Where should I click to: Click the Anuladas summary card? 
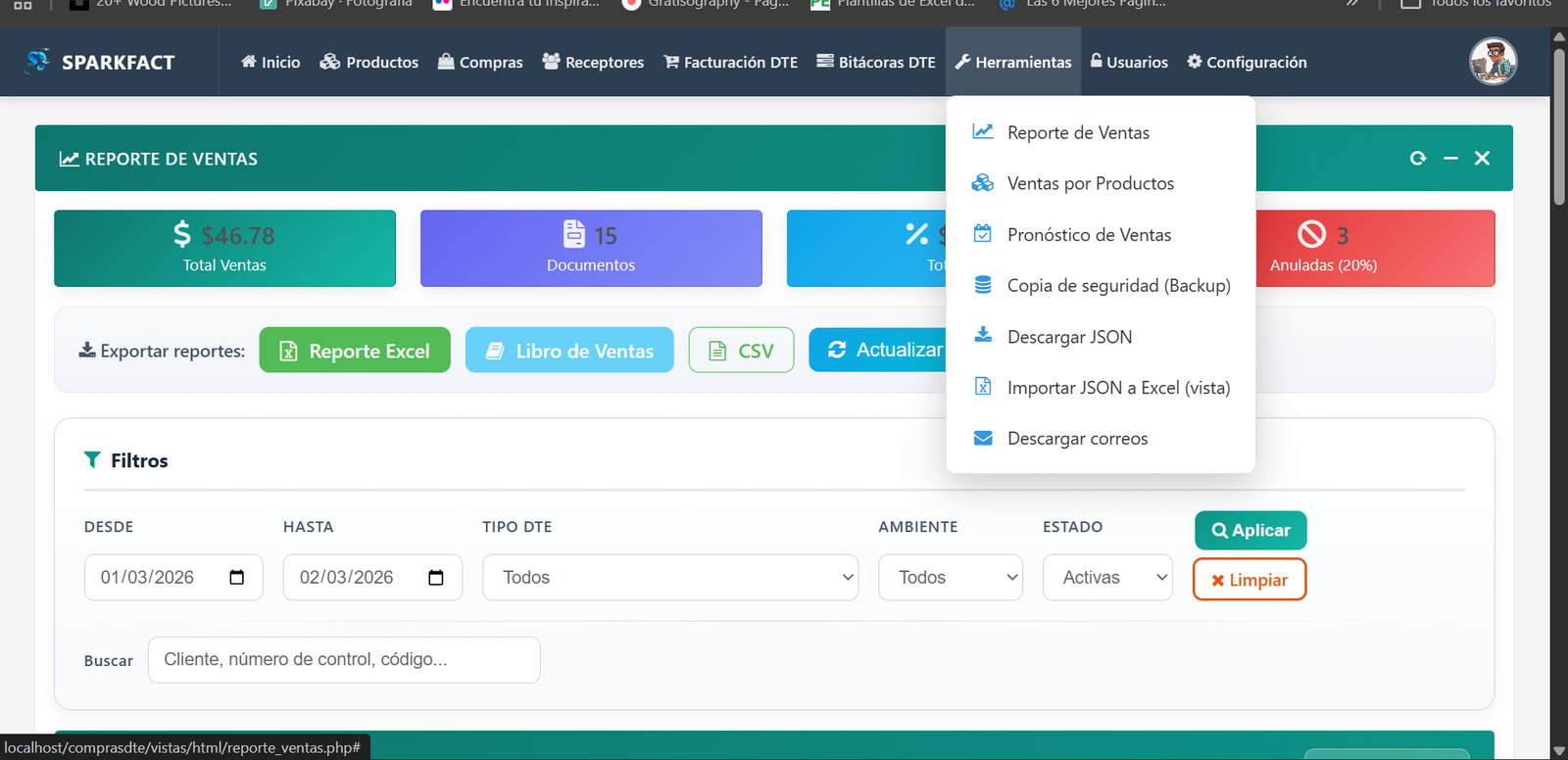click(x=1374, y=249)
